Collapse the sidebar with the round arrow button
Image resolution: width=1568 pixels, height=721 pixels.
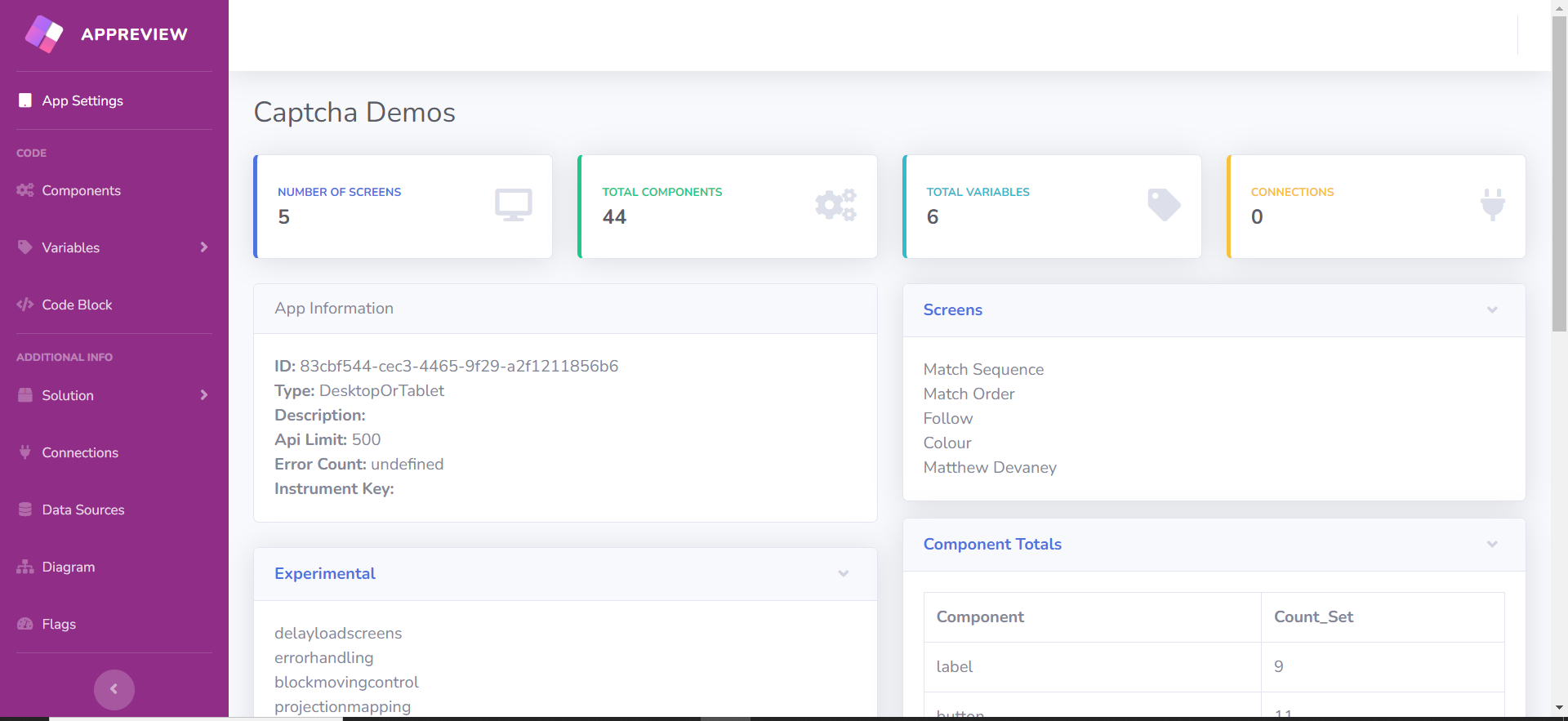[114, 689]
